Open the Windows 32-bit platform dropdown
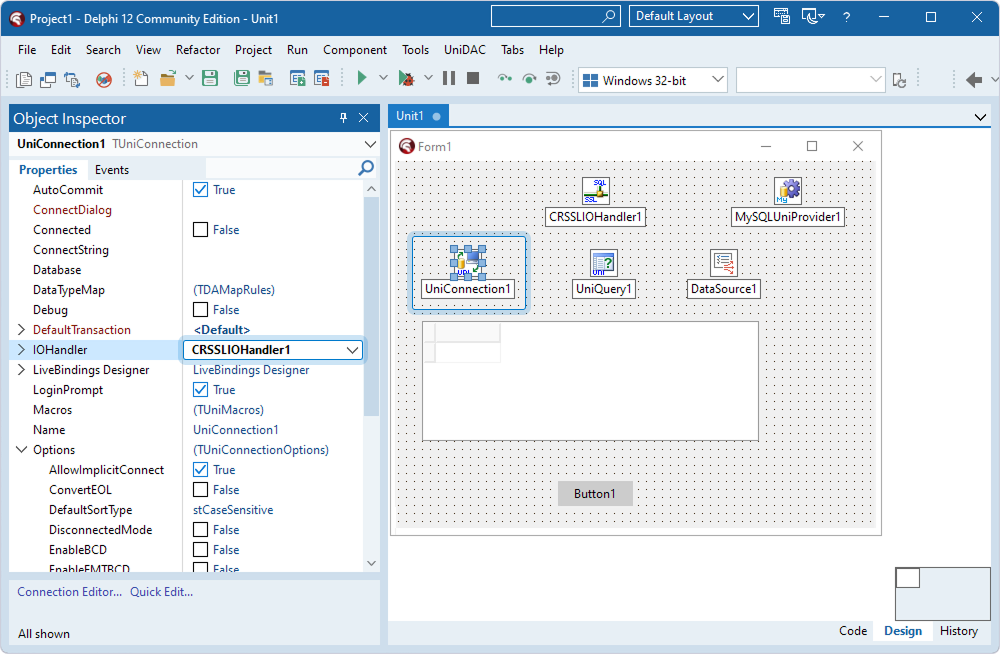Image resolution: width=1000 pixels, height=654 pixels. click(x=652, y=80)
